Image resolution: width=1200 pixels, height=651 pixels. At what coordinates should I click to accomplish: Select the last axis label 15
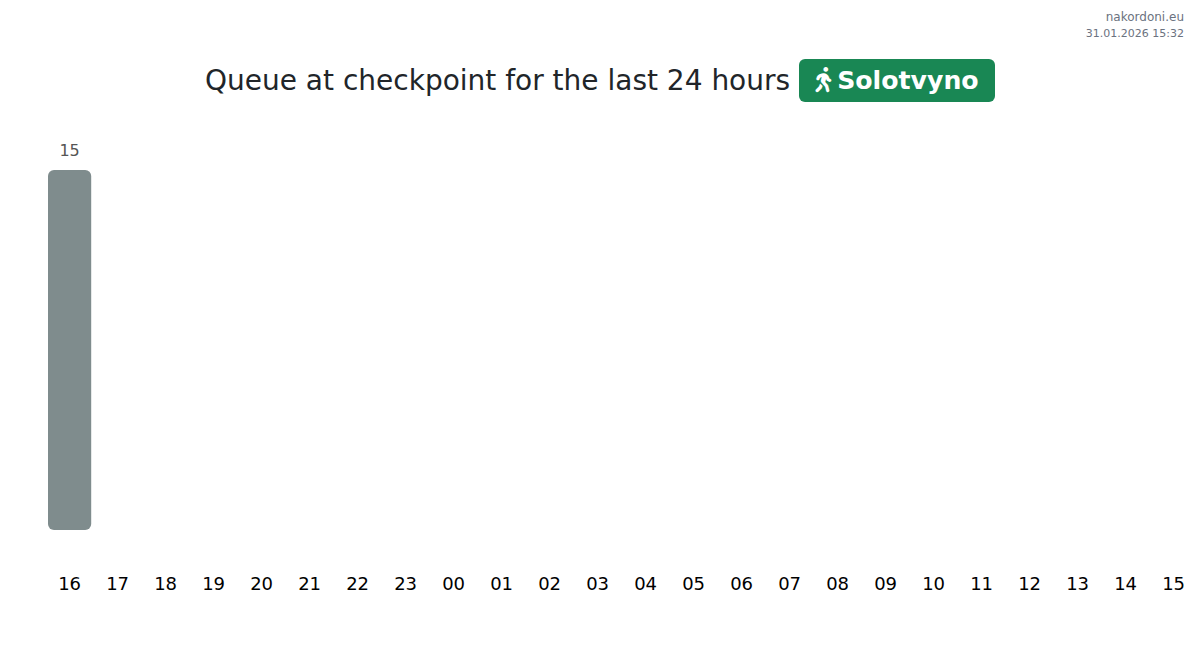coord(1173,584)
